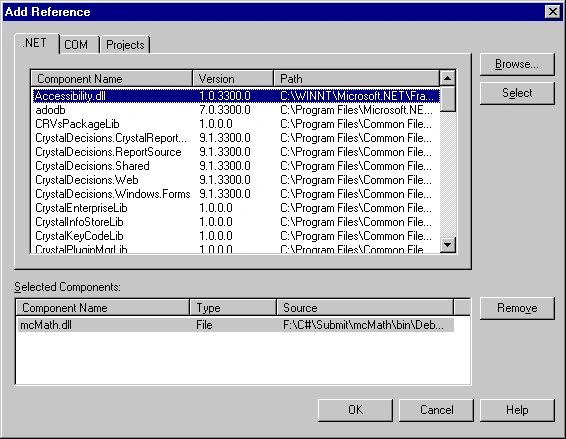The width and height of the screenshot is (566, 439).
Task: Click the component list scroll up arrow
Action: point(448,78)
